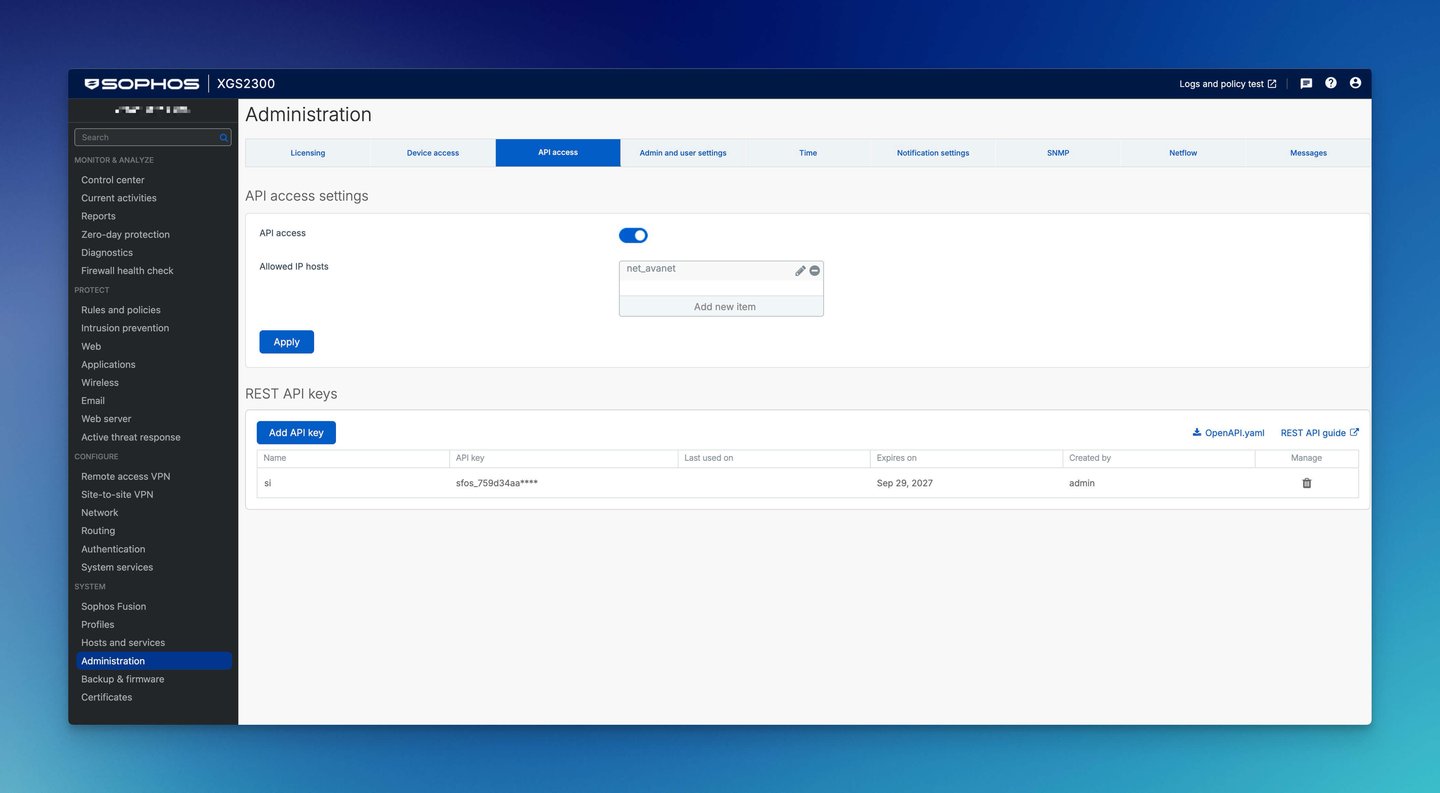Delete the si API key
This screenshot has width=1440, height=793.
[x=1306, y=483]
